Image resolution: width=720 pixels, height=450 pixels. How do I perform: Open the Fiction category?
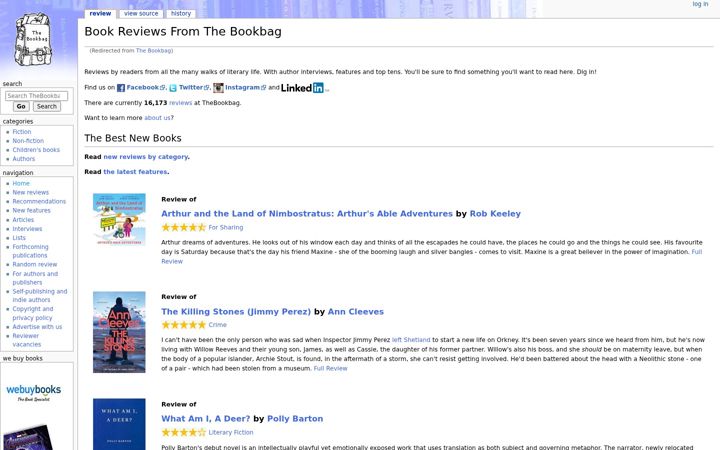pyautogui.click(x=22, y=132)
